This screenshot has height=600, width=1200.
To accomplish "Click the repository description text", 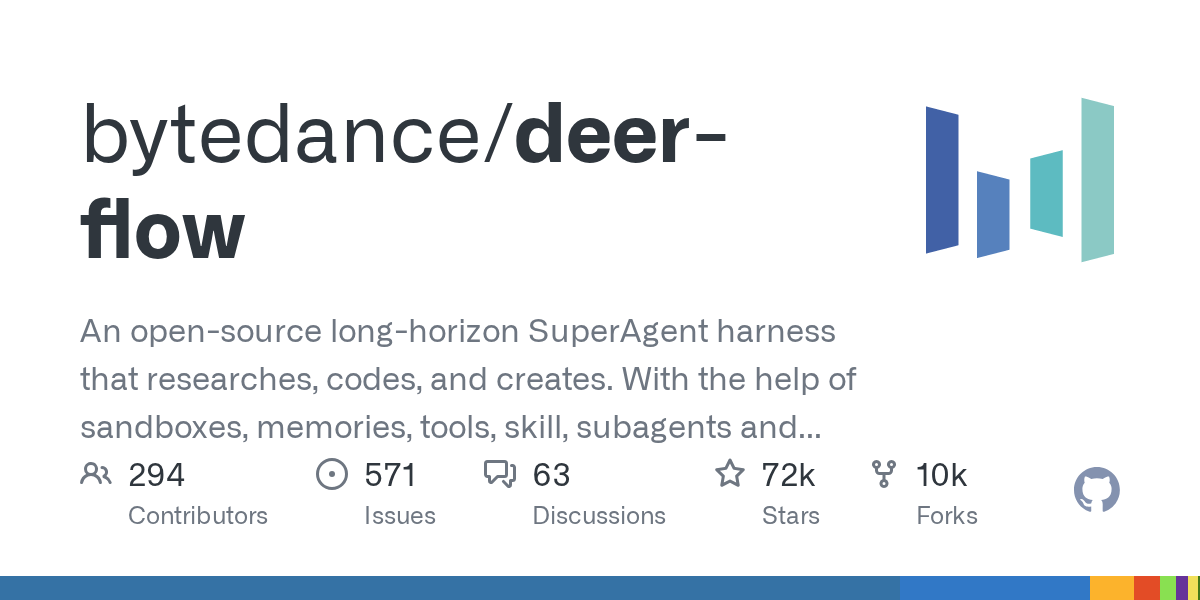I will [x=468, y=379].
